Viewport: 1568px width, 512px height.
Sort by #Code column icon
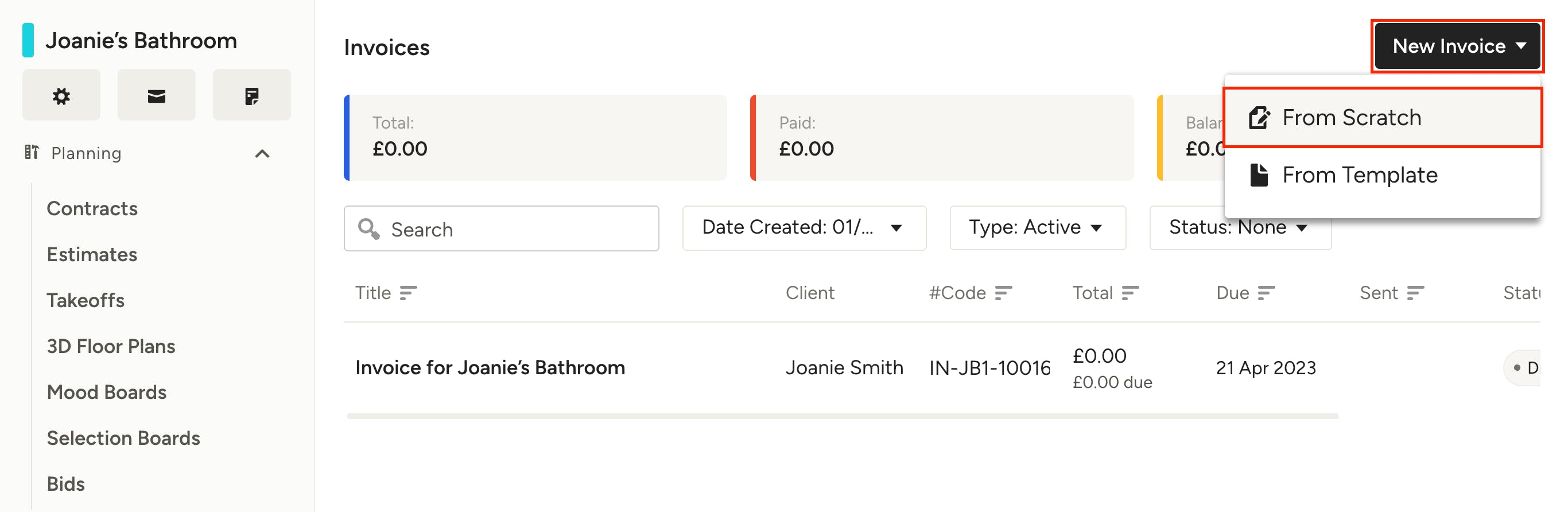click(1003, 293)
